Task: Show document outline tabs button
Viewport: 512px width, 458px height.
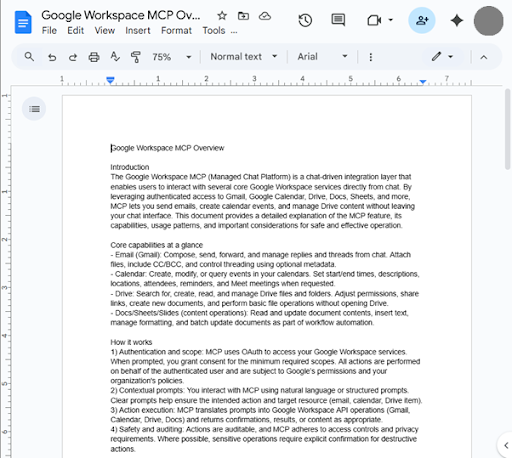Action: pyautogui.click(x=34, y=109)
